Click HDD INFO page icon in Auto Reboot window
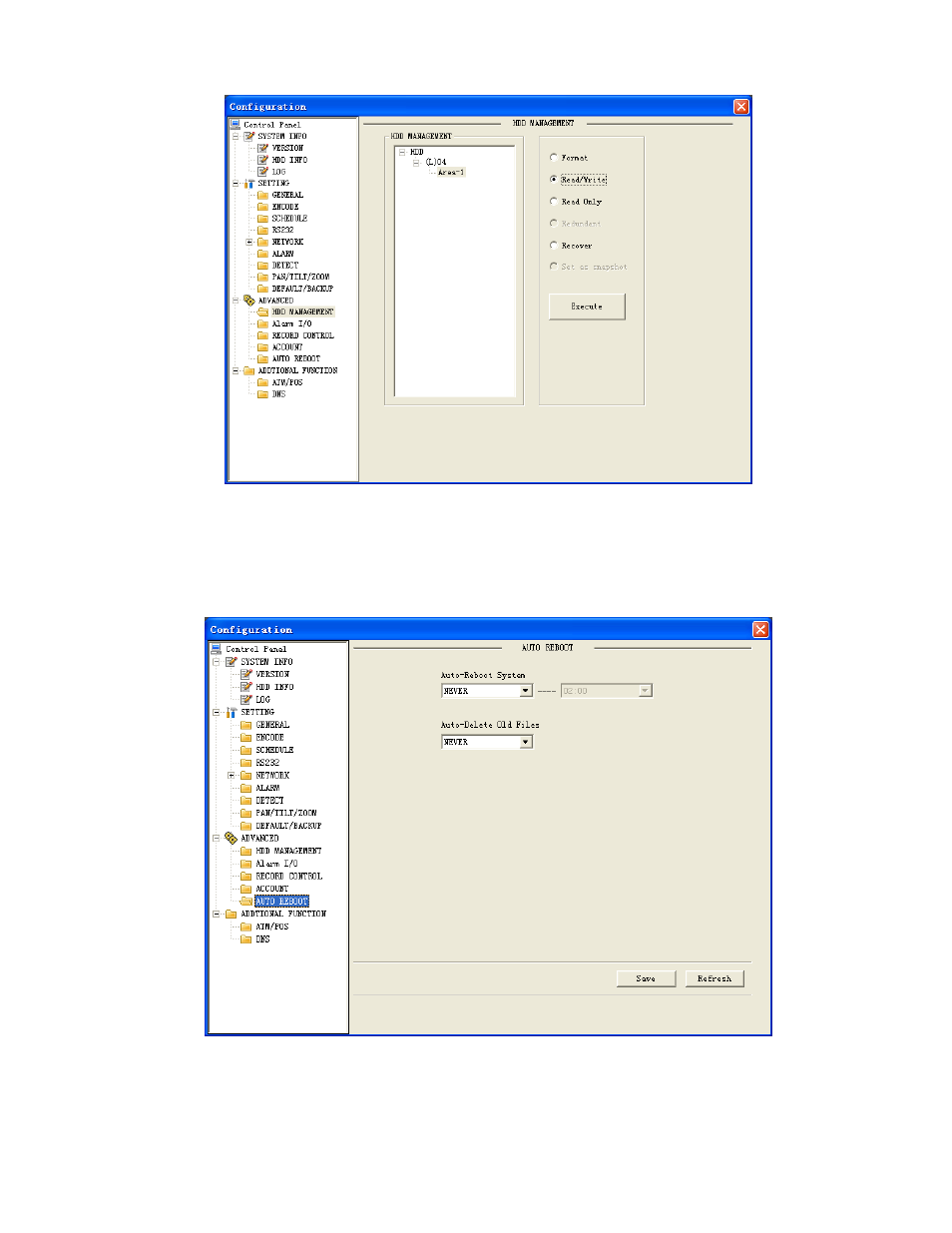Image resolution: width=952 pixels, height=1233 pixels. (x=246, y=687)
